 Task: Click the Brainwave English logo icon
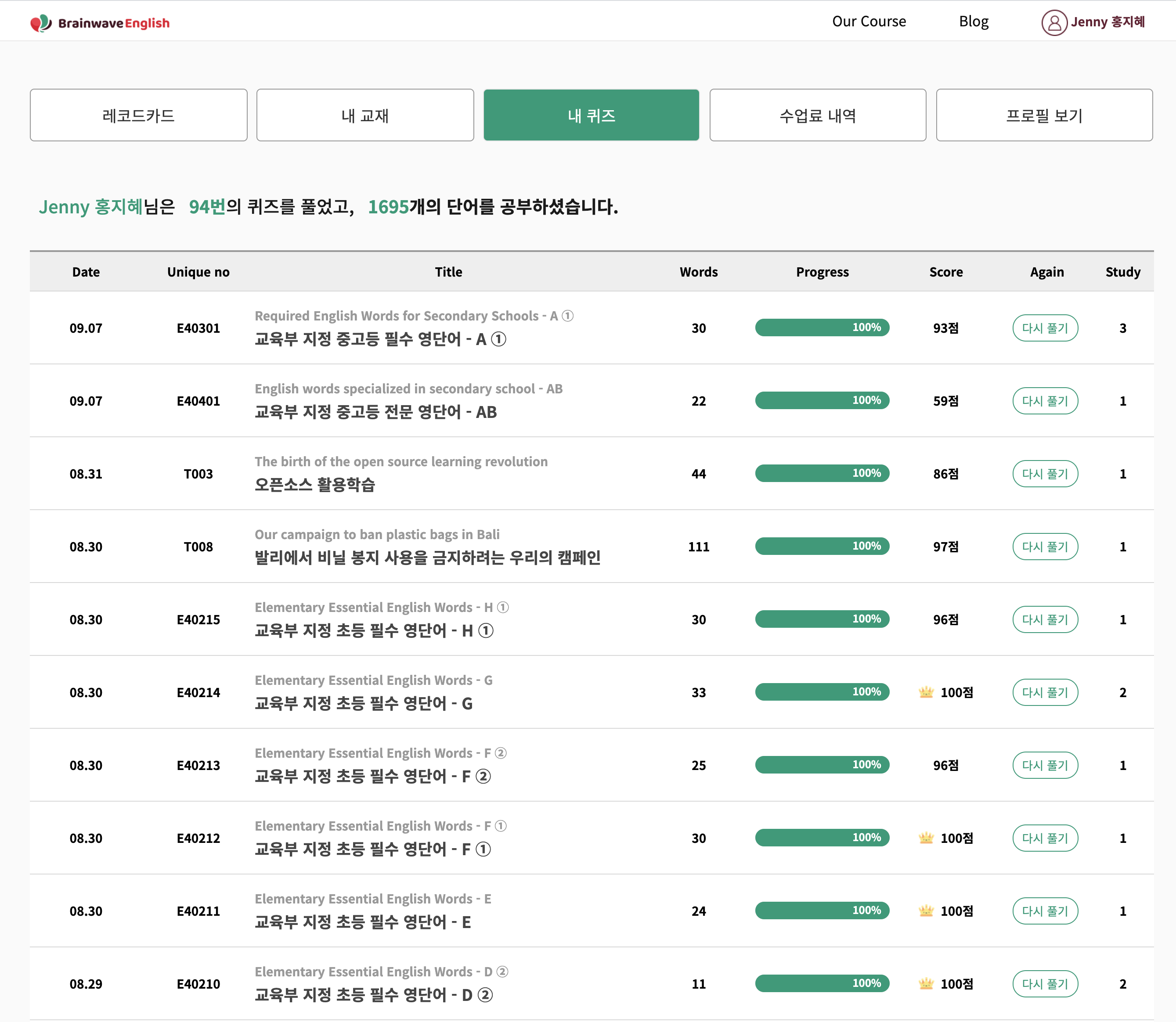point(40,23)
